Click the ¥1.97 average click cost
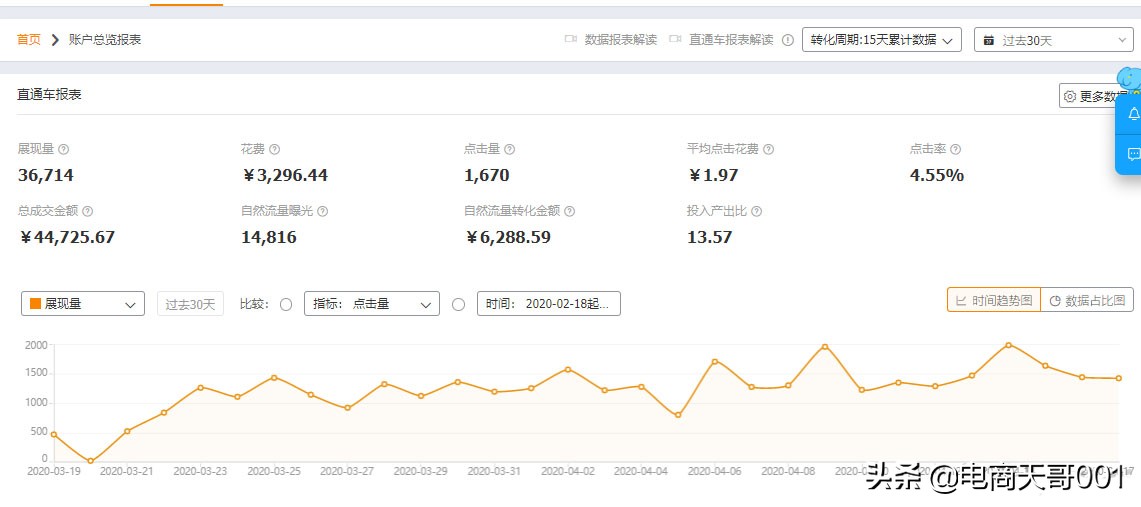The width and height of the screenshot is (1141, 507). (713, 175)
